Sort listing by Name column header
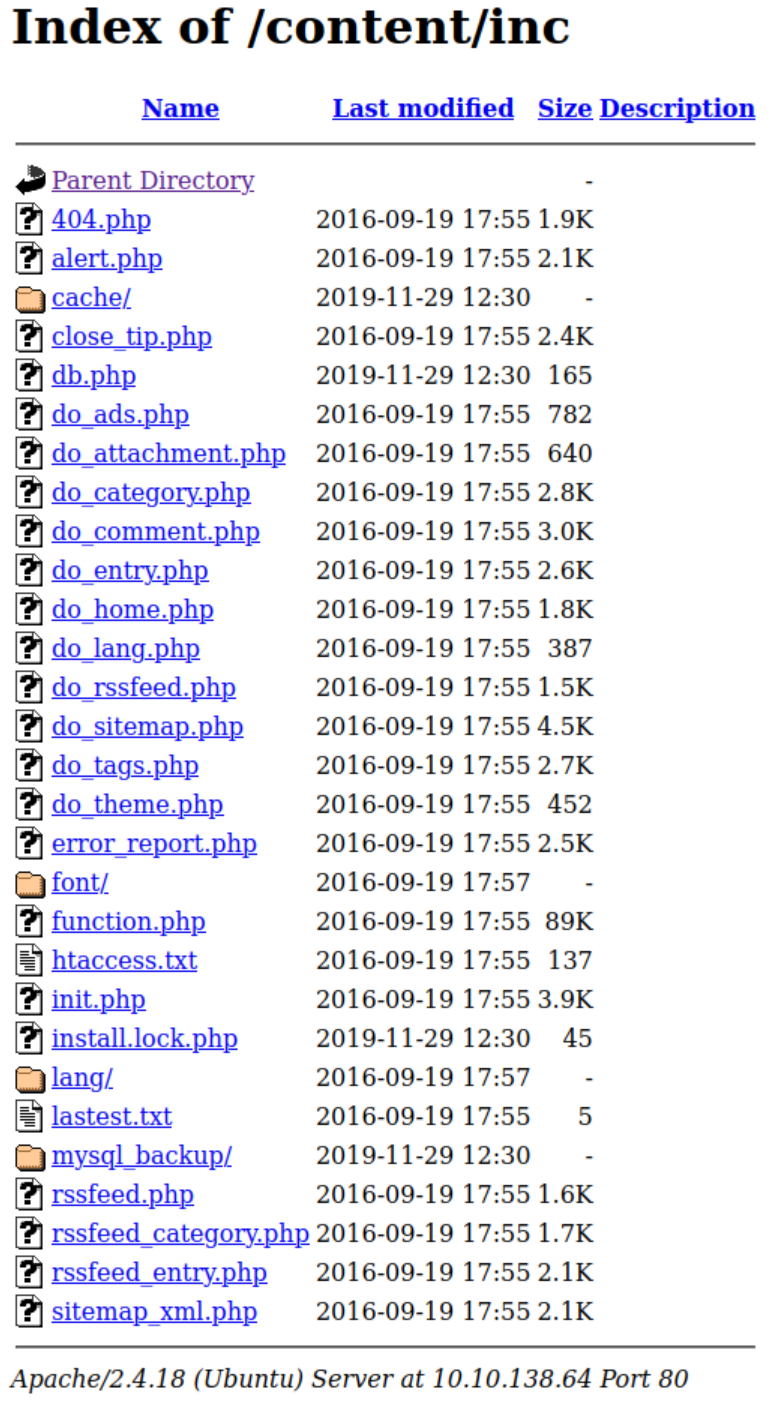Screen dimensions: 771x1413 (x=180, y=108)
